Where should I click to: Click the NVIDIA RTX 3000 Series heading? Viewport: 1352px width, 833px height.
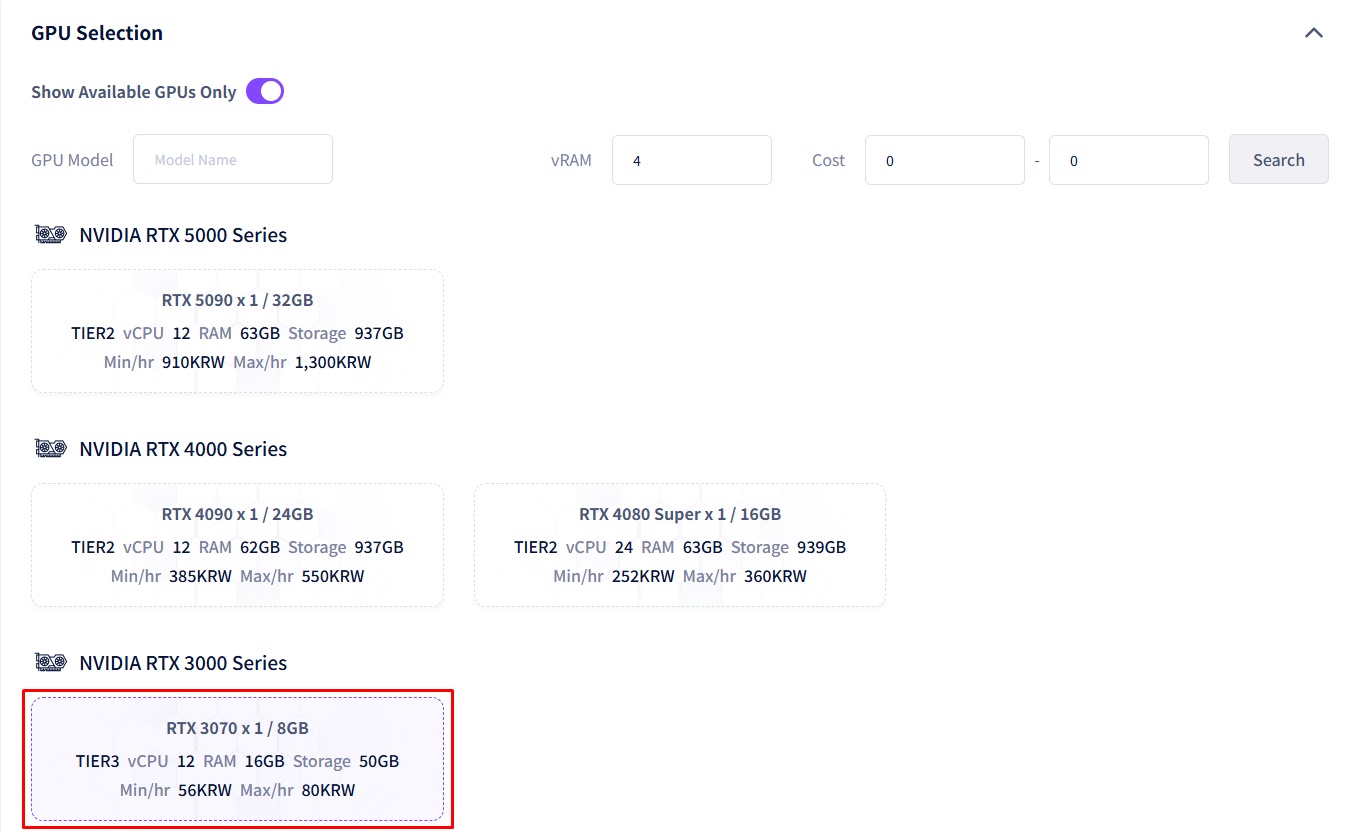click(183, 663)
